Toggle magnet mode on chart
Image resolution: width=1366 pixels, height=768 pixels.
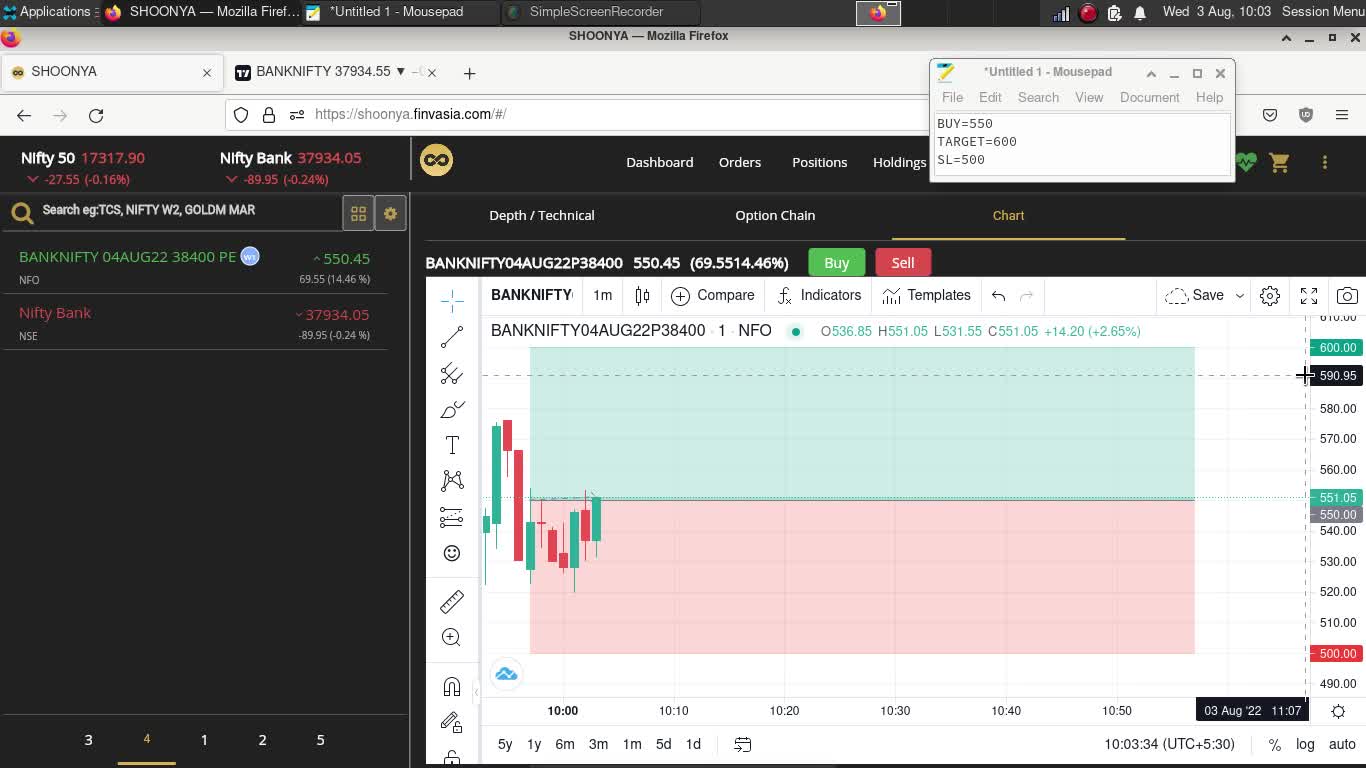click(452, 686)
